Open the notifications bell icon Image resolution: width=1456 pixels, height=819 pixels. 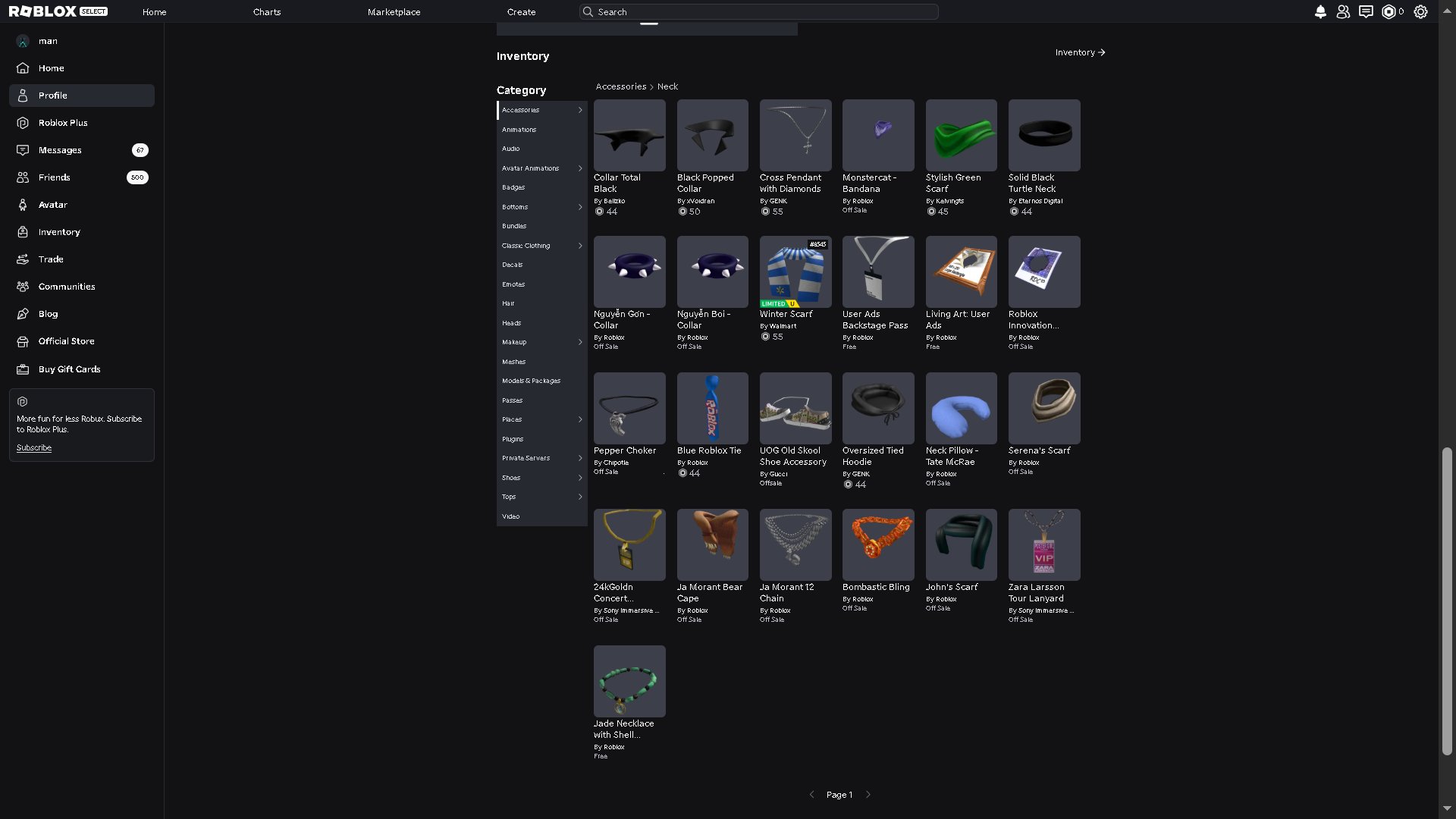point(1320,12)
